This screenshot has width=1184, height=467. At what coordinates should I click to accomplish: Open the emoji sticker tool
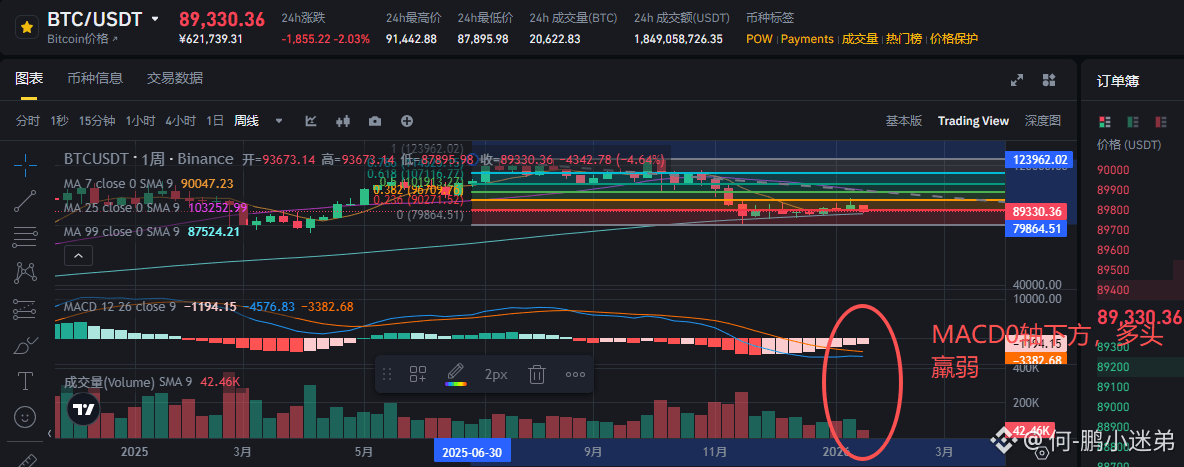(26, 416)
